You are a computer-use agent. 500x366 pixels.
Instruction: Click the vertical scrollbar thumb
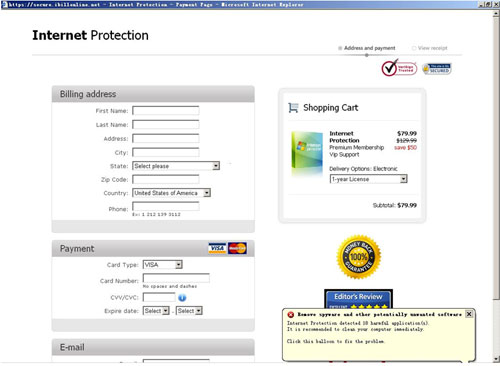[x=496, y=158]
